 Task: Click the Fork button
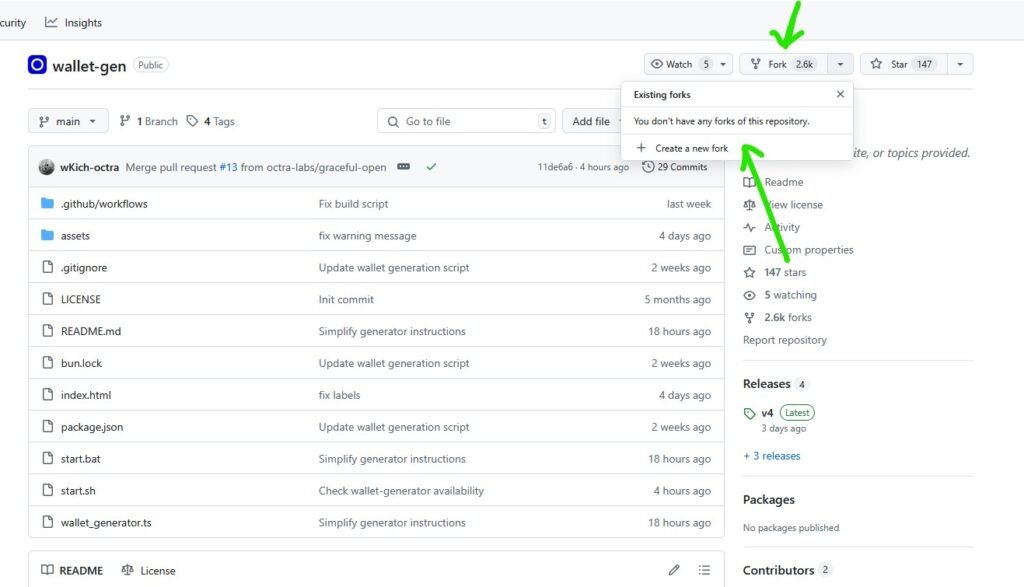(784, 64)
